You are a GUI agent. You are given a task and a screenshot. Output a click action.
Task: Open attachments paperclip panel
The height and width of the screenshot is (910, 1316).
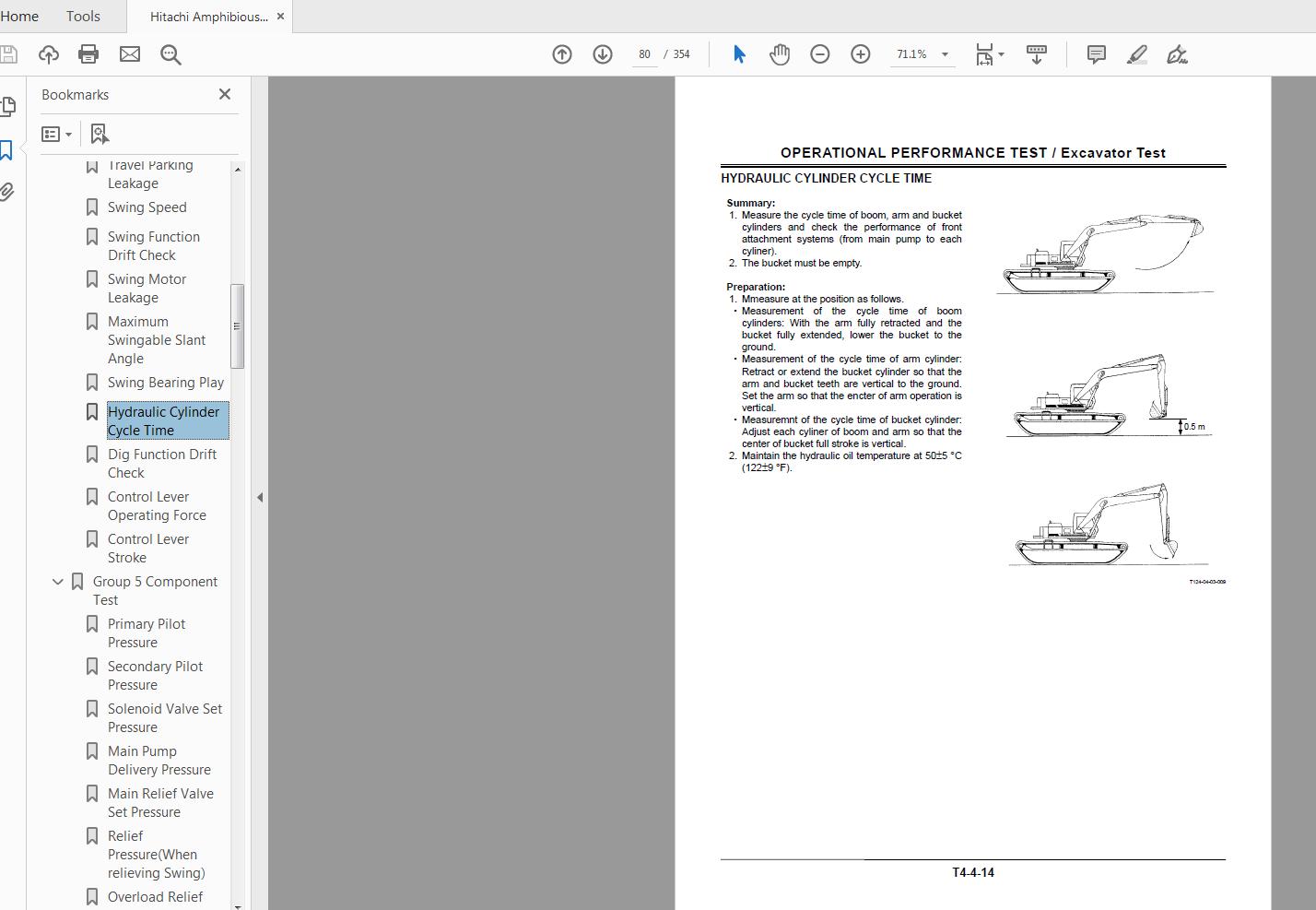[x=6, y=192]
